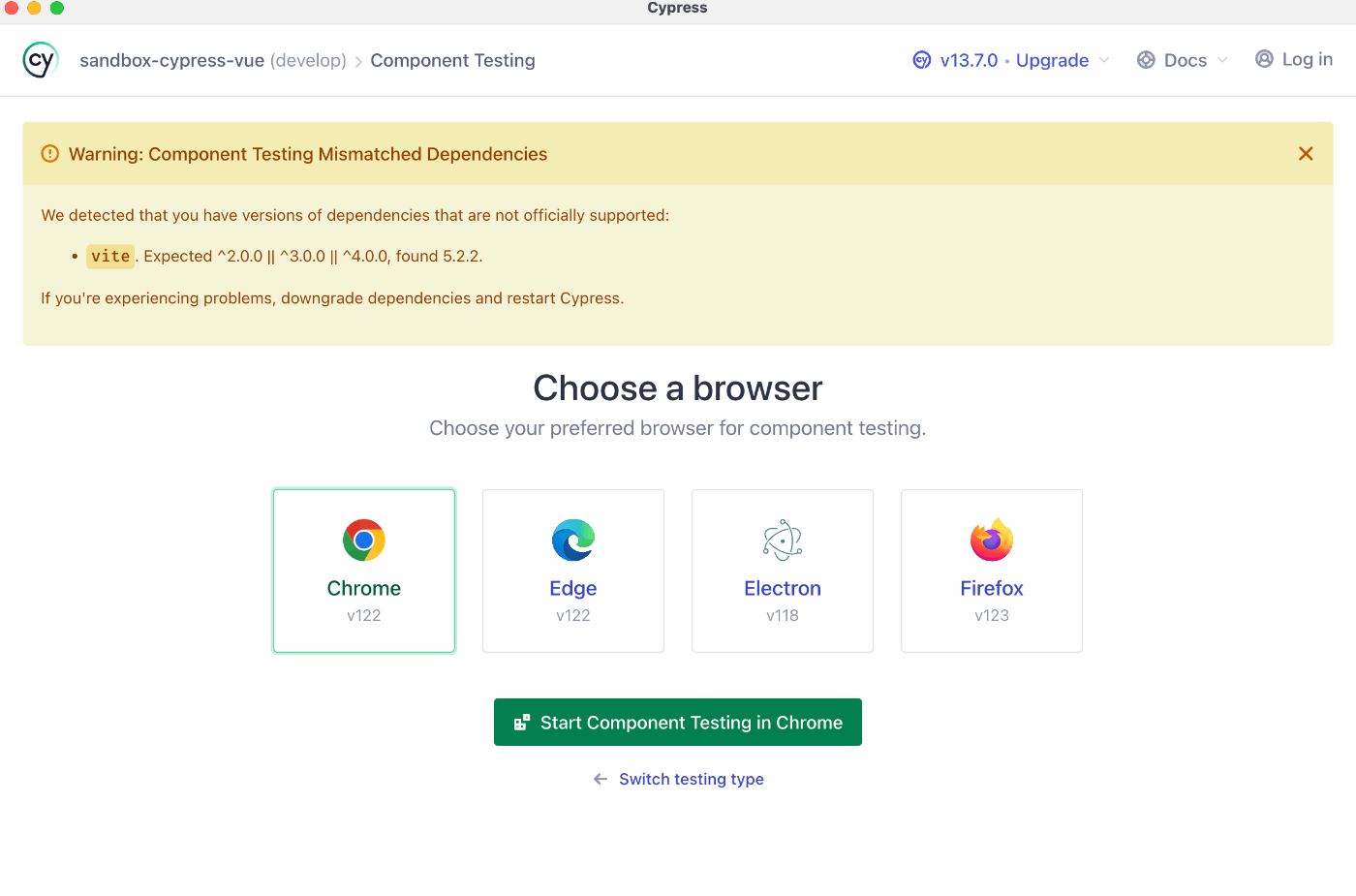Image resolution: width=1356 pixels, height=896 pixels.
Task: Click the Component Testing breadcrumb
Action: (x=452, y=60)
